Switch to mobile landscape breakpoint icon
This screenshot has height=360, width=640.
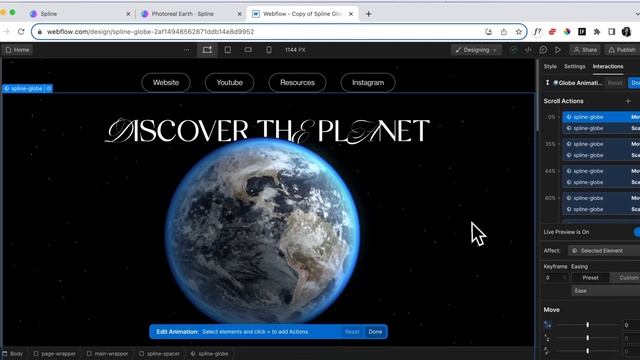248,50
